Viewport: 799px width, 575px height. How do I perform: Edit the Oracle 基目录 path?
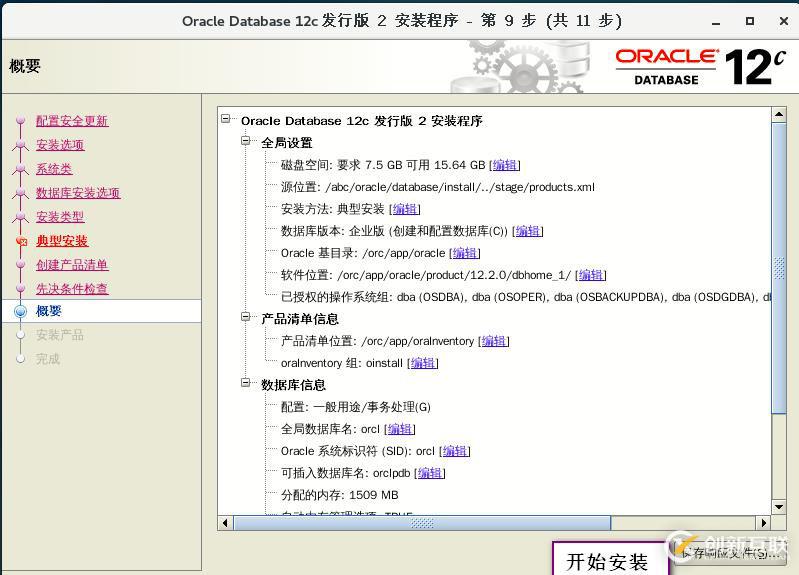(465, 253)
